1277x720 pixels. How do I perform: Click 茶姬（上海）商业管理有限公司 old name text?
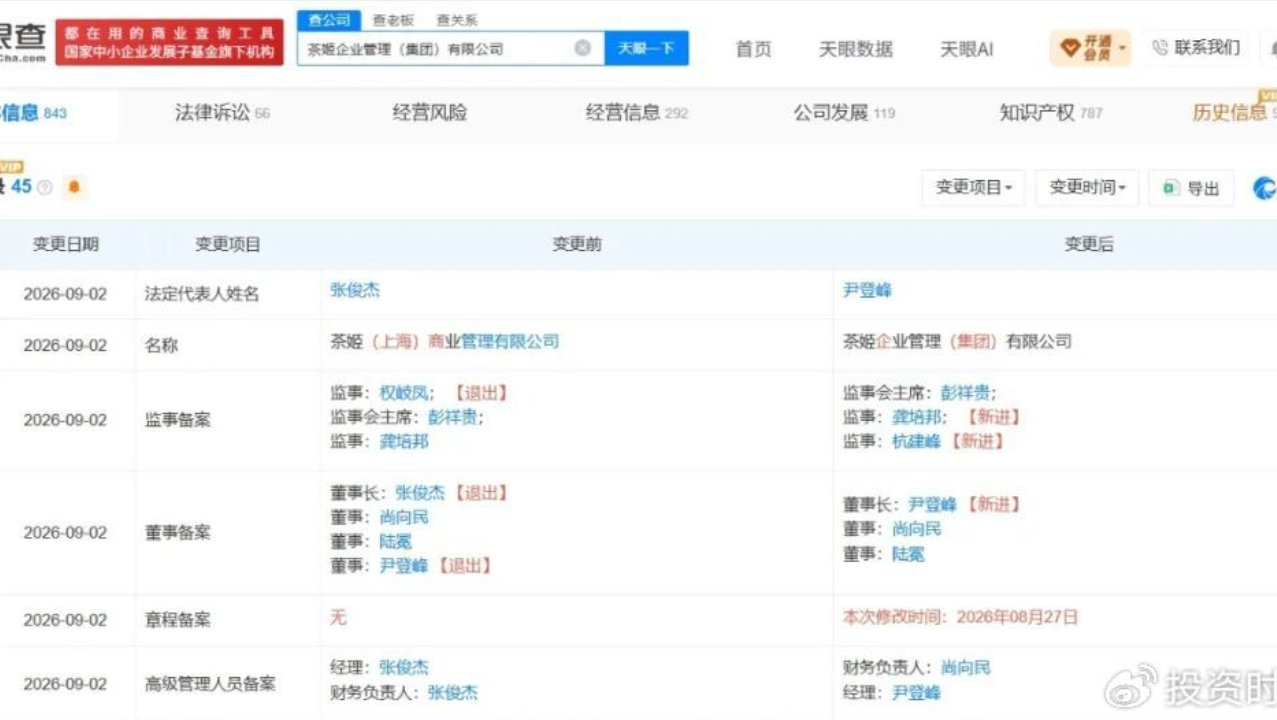(445, 341)
